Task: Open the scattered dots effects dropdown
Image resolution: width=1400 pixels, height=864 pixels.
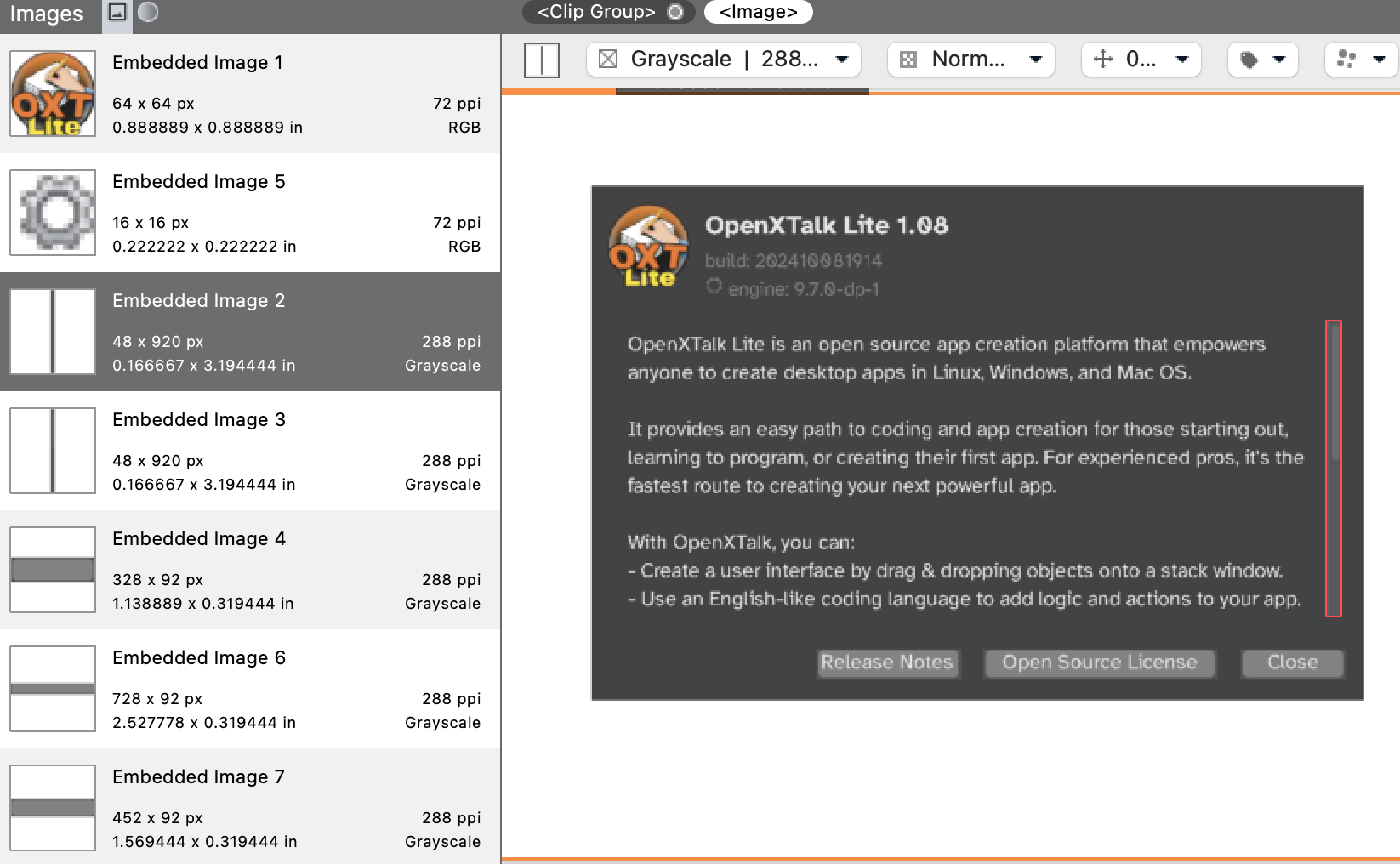Action: [1362, 60]
